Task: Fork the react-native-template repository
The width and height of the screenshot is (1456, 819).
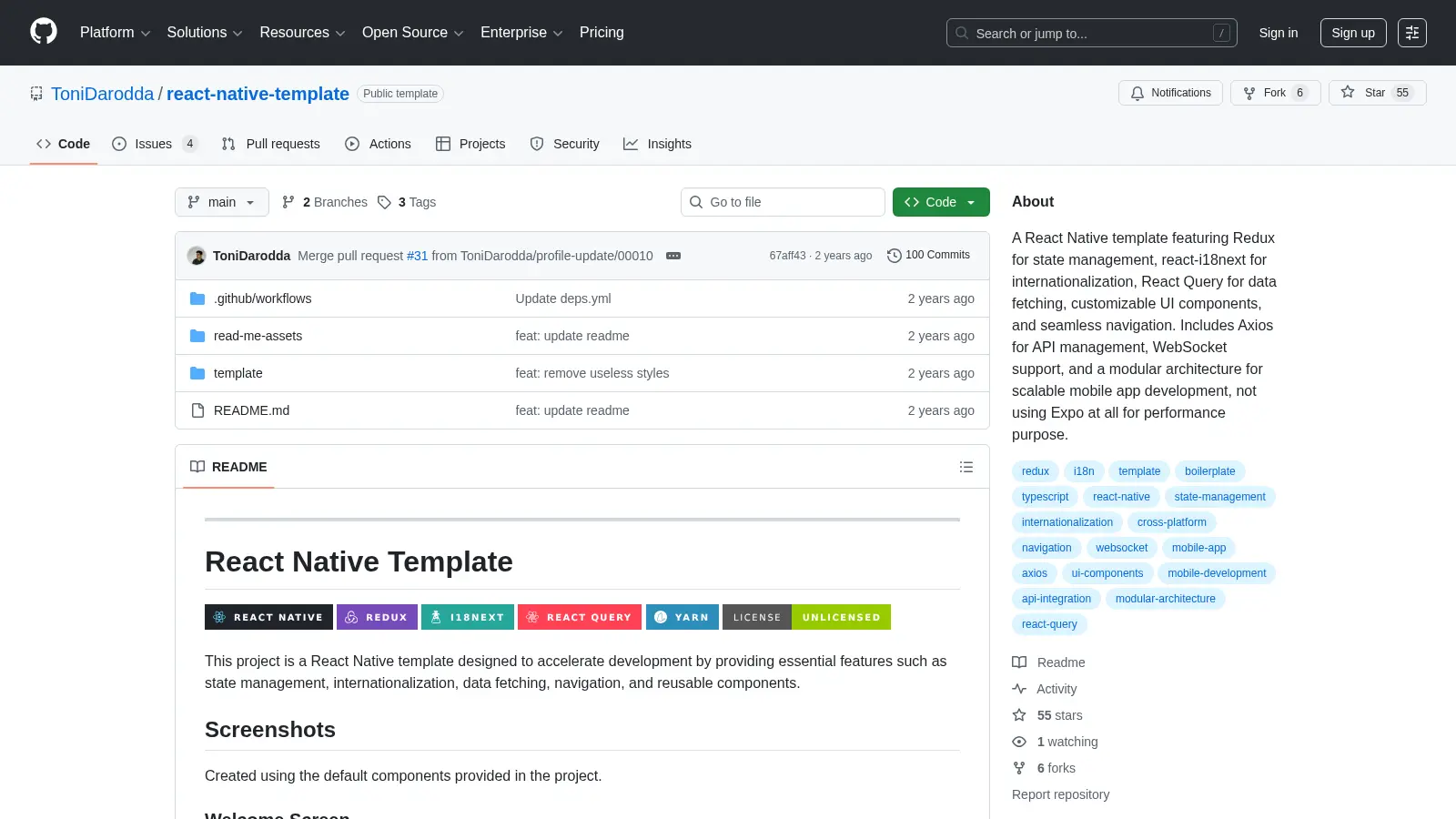Action: pyautogui.click(x=1275, y=93)
